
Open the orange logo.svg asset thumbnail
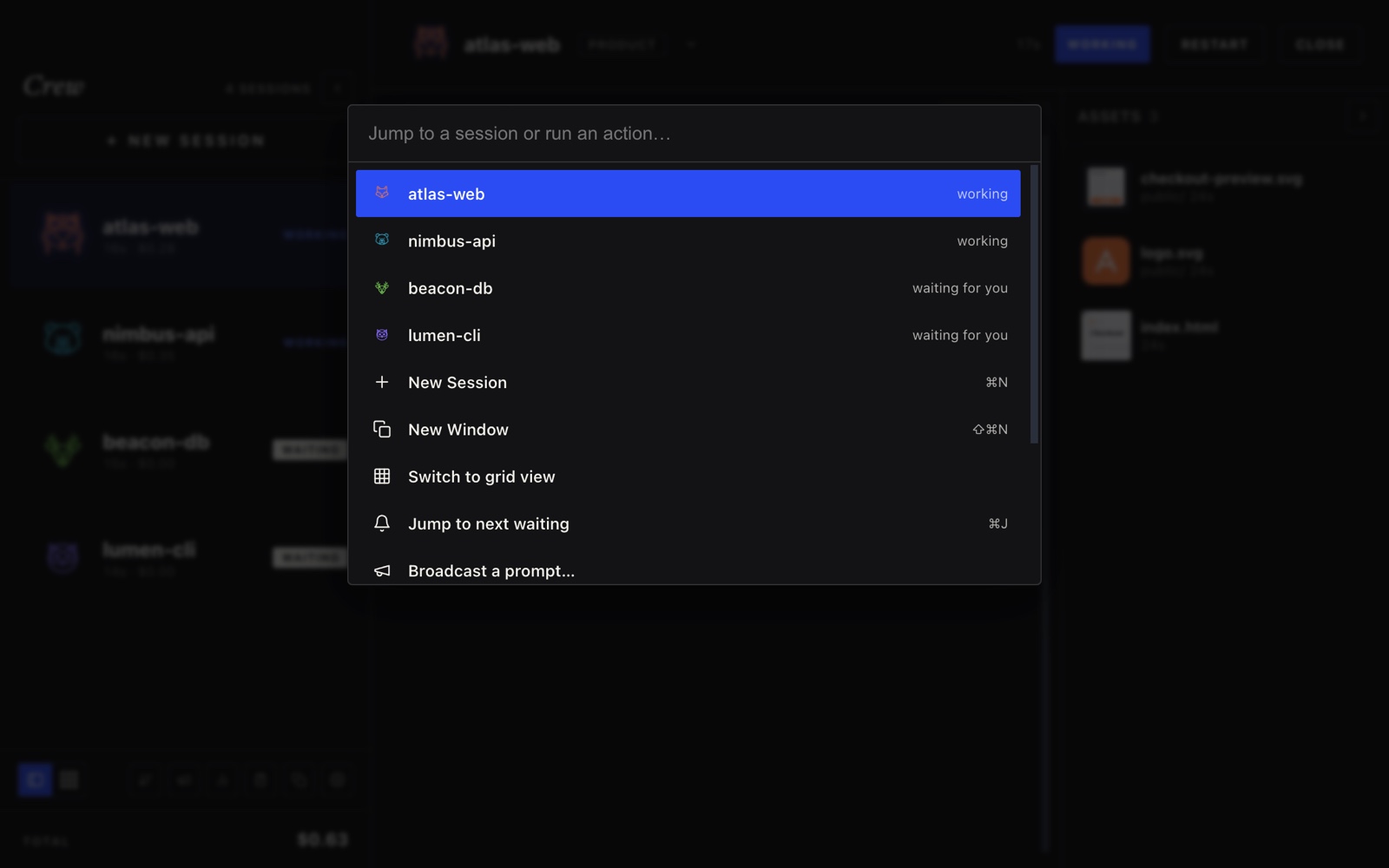coord(1106,260)
